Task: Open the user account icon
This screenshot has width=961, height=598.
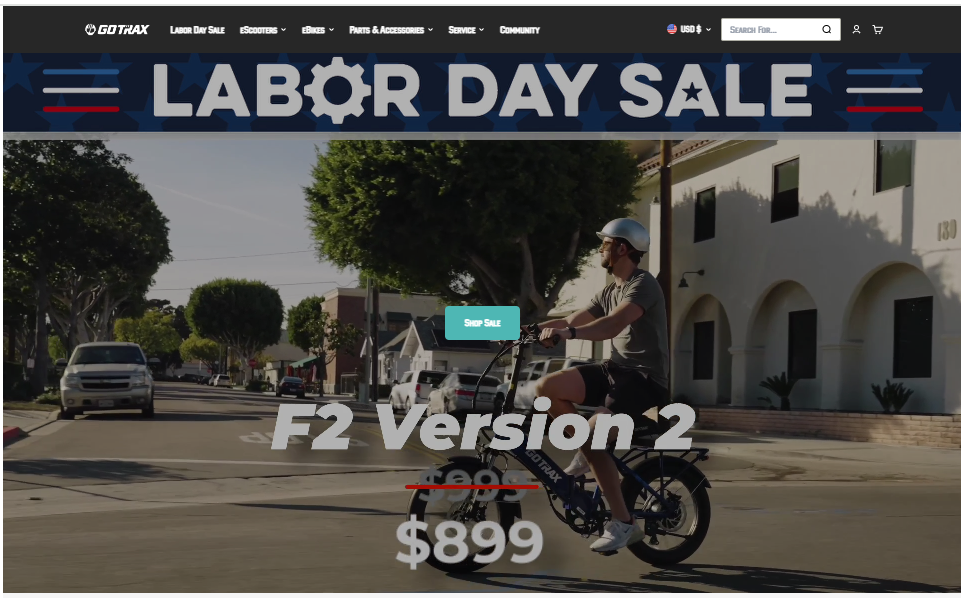Action: 856,29
